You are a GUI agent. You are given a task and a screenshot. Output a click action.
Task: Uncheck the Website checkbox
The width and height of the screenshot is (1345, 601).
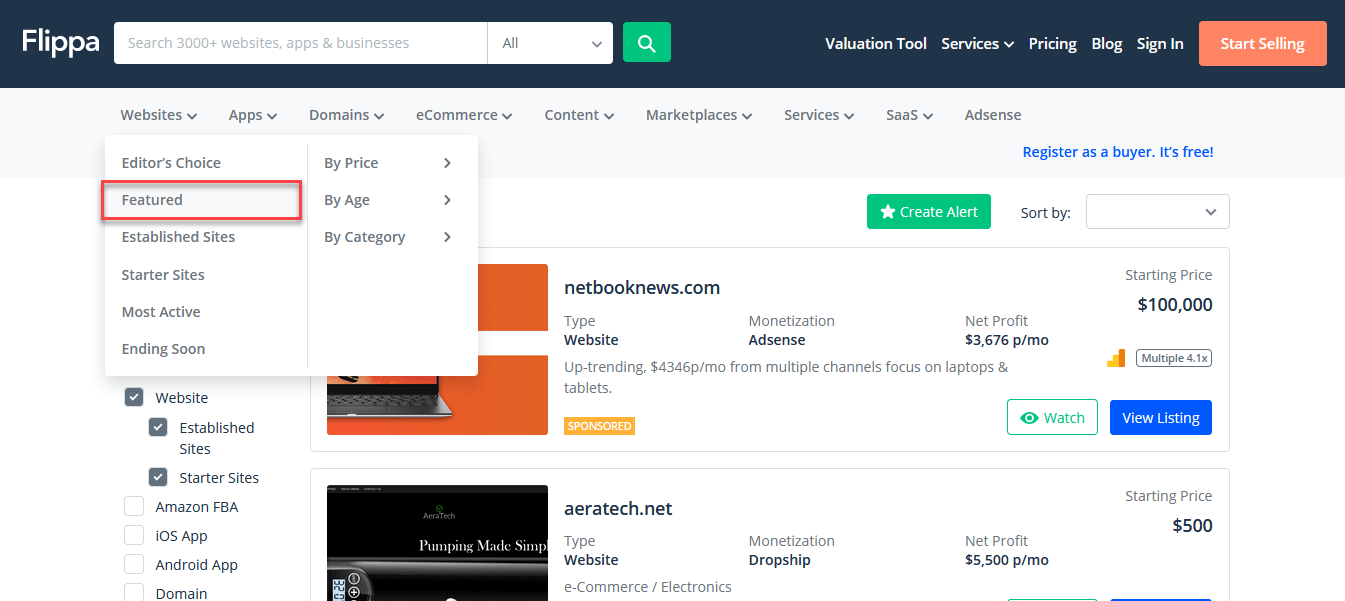coord(134,397)
